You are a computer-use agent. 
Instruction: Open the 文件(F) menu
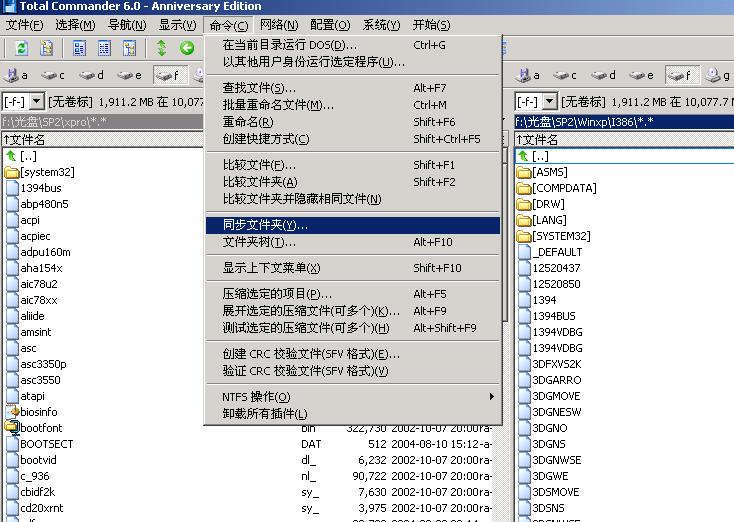pos(24,25)
